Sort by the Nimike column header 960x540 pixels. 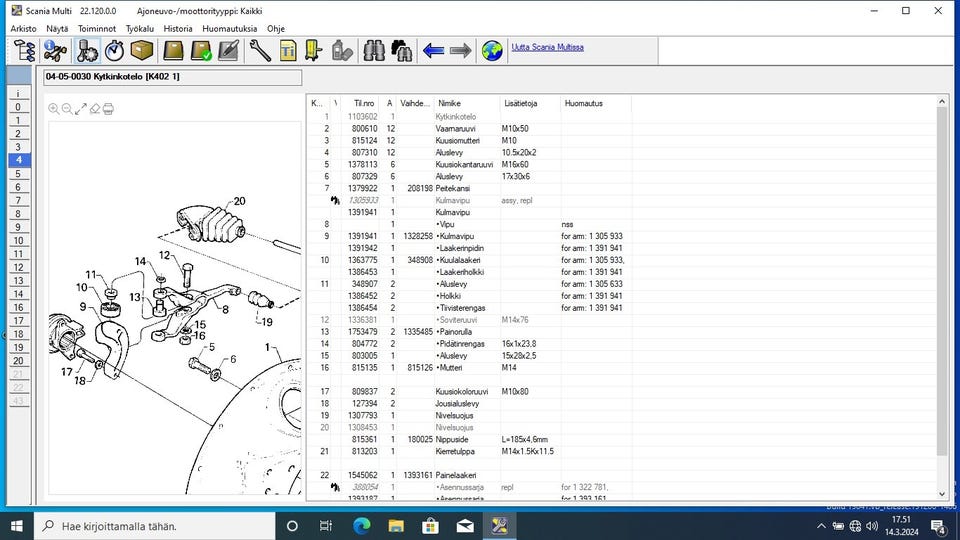(x=449, y=103)
